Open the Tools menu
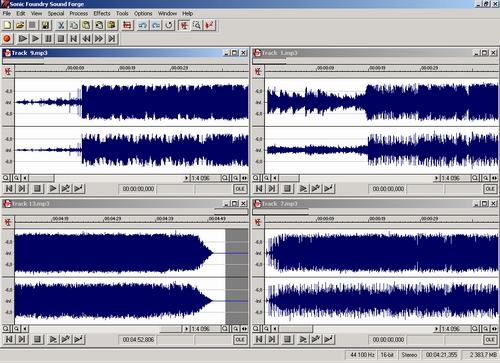The image size is (500, 363). (x=122, y=13)
